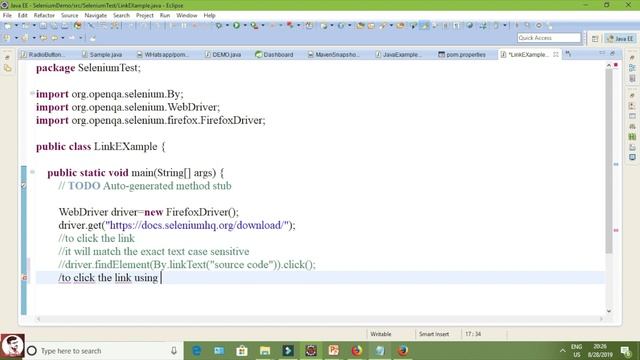This screenshot has width=640, height=360.
Task: Click the Smart Insert status entry
Action: [433, 334]
